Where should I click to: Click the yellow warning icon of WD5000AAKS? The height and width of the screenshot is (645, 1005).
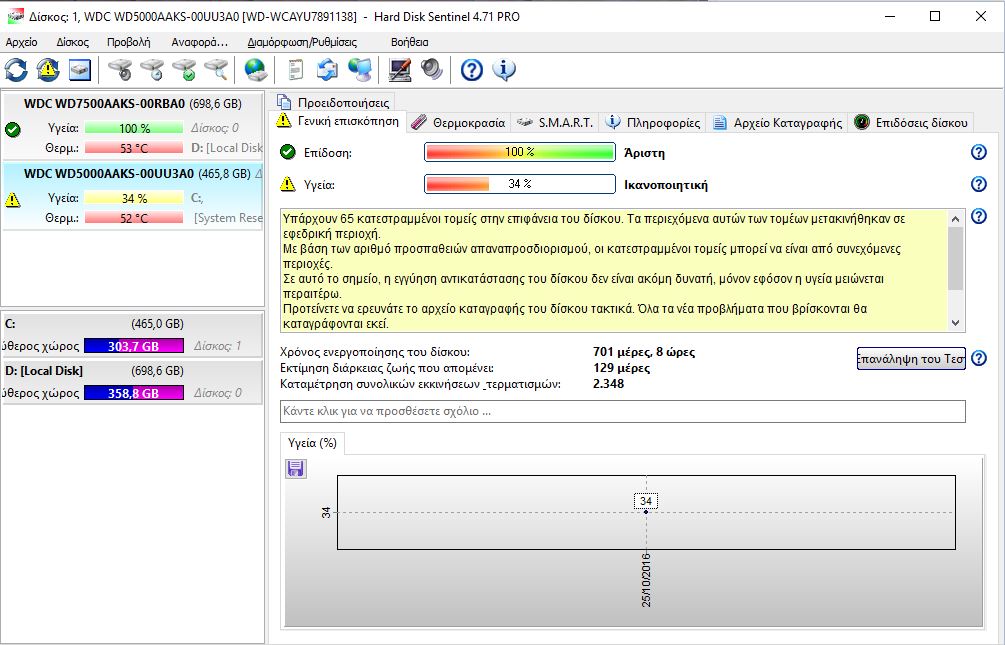pyautogui.click(x=12, y=200)
